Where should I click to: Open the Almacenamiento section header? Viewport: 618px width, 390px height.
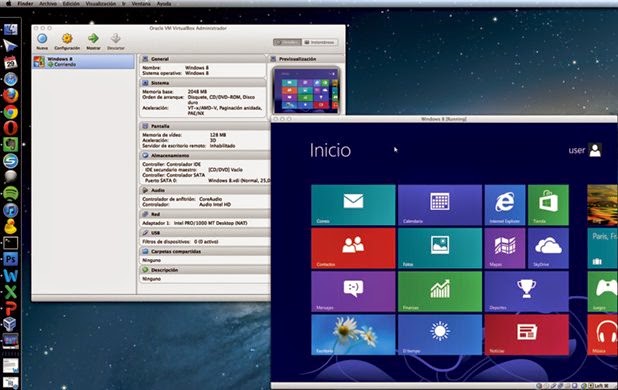click(205, 156)
